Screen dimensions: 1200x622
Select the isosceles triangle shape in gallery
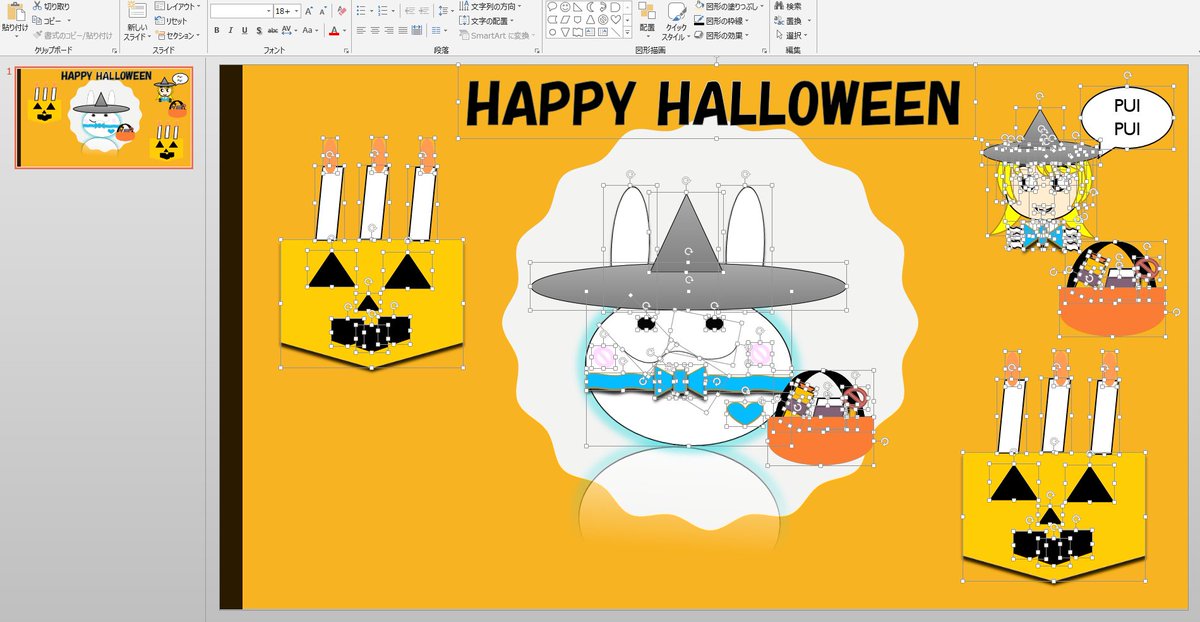click(590, 19)
